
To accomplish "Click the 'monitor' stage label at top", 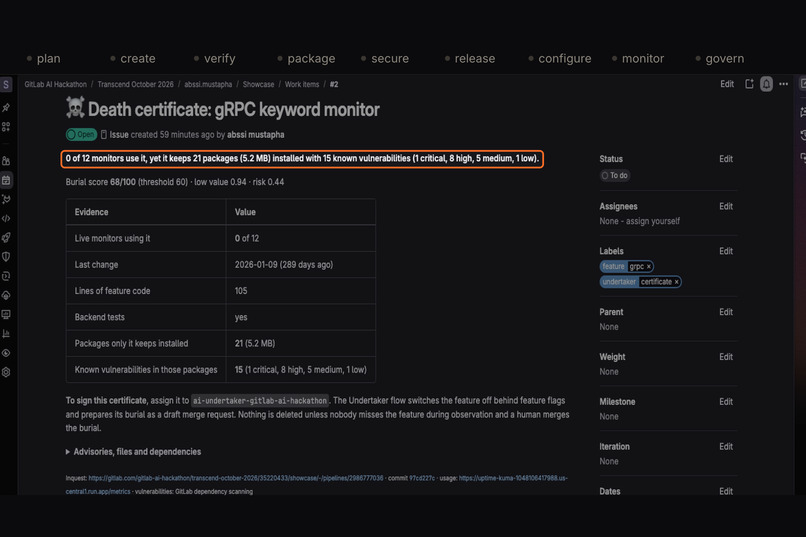I will pyautogui.click(x=643, y=59).
